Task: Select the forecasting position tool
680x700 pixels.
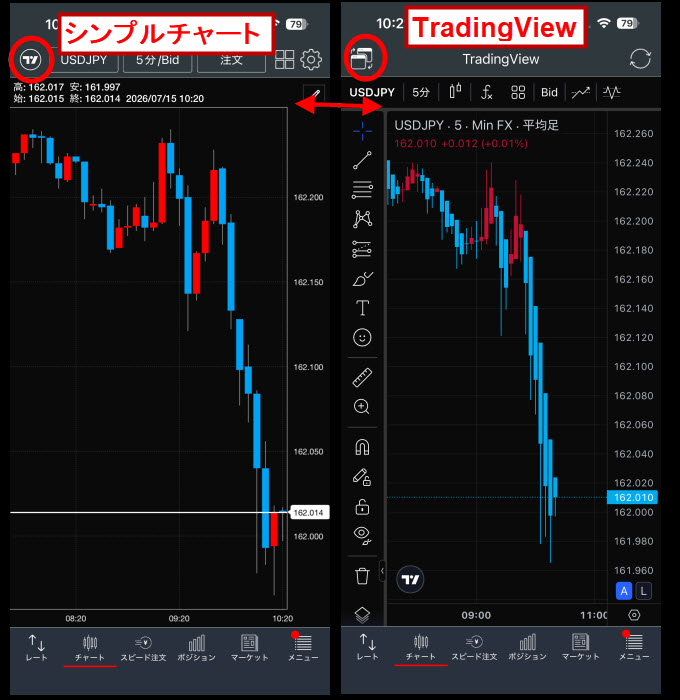Action: pos(362,249)
